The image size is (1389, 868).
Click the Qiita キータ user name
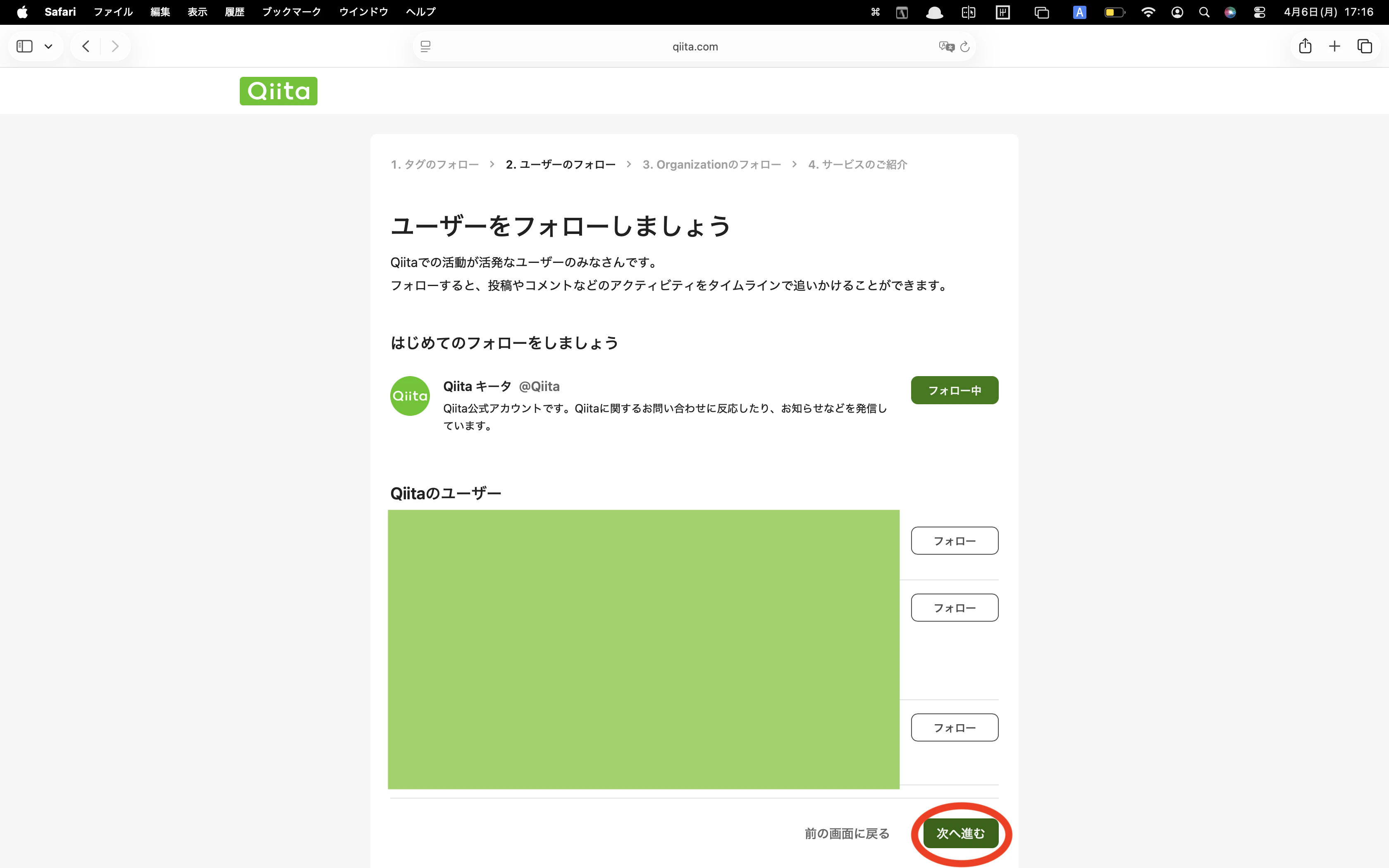click(x=477, y=386)
